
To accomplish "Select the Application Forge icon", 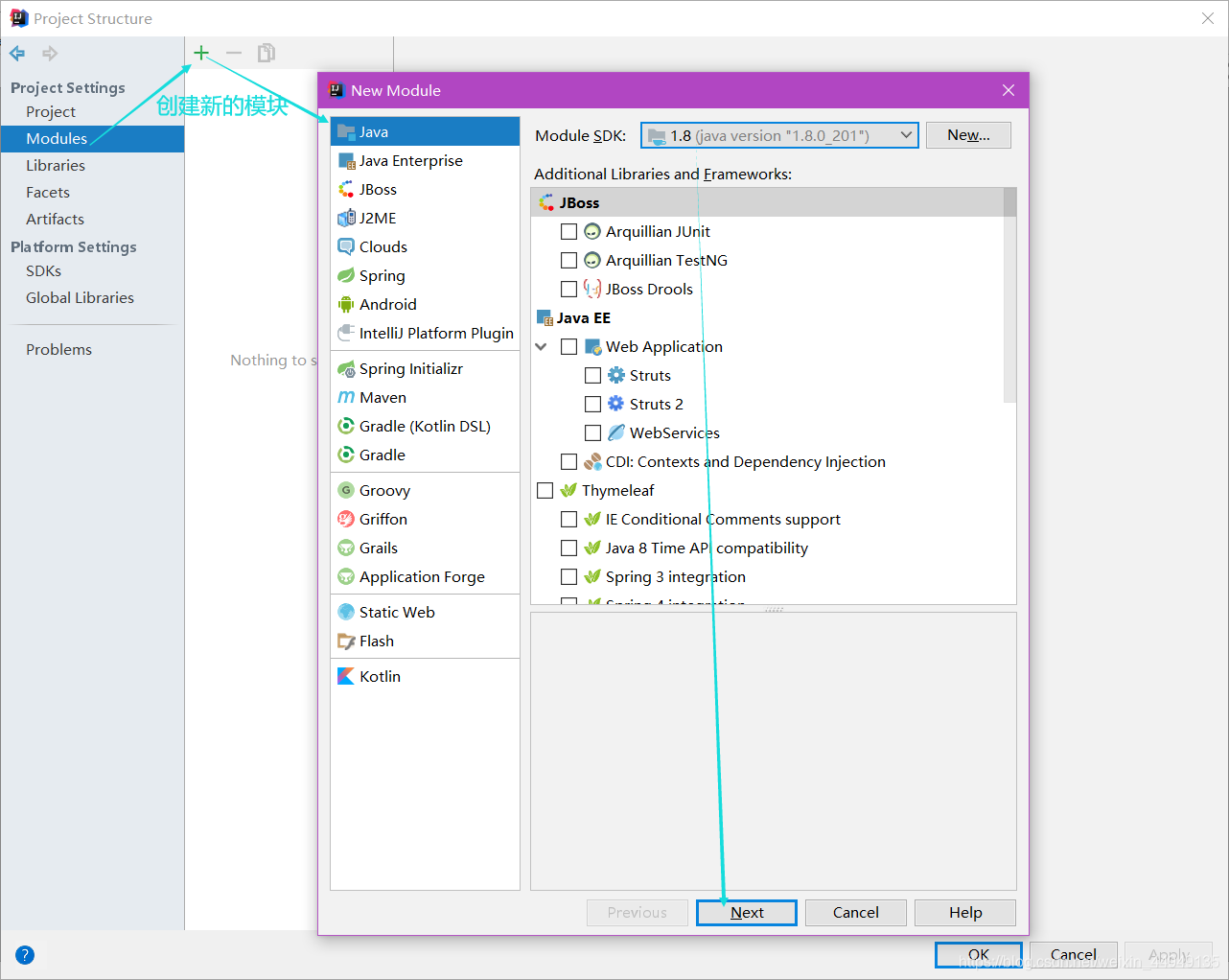I will pyautogui.click(x=346, y=576).
